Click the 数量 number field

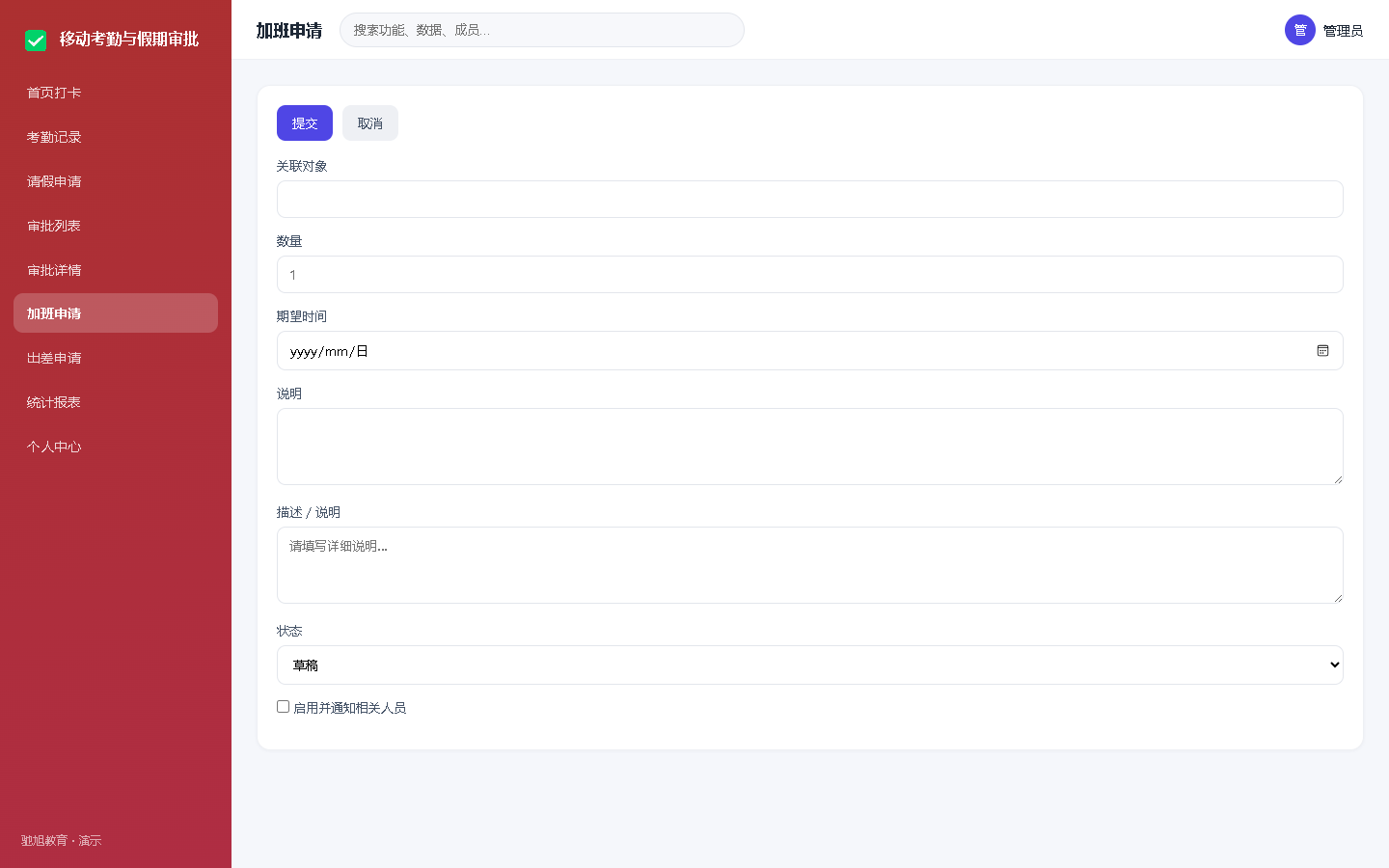tap(810, 275)
